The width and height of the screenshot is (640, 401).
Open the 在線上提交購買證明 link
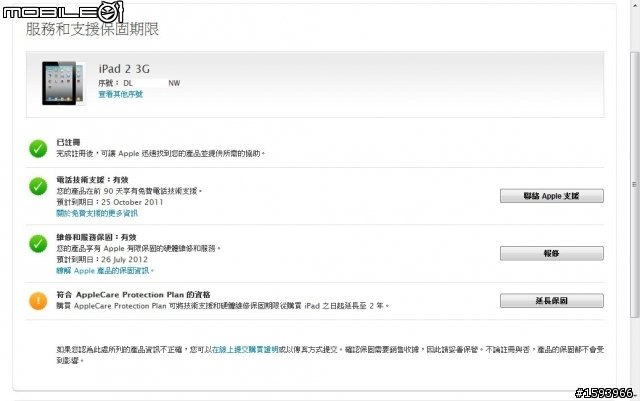(x=245, y=350)
